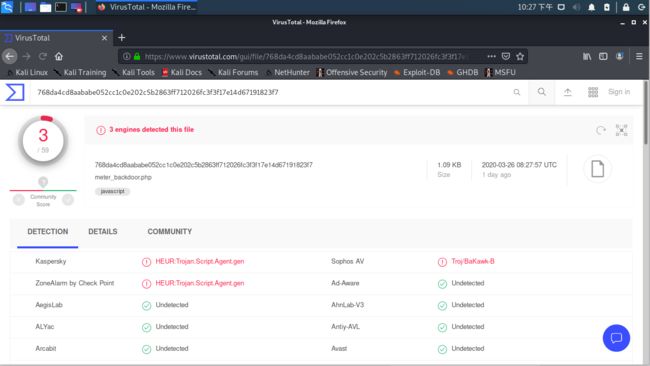Click the lock screen icon in panel
Screen dimensions: 650x366
626,7
